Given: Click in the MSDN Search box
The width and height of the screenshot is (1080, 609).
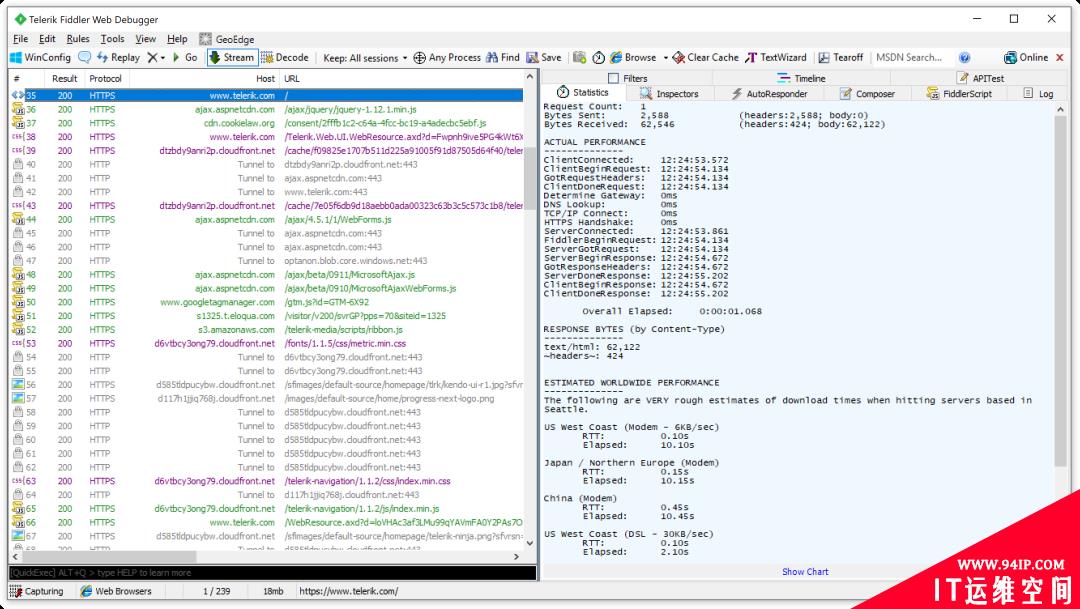Looking at the screenshot, I should pyautogui.click(x=911, y=58).
